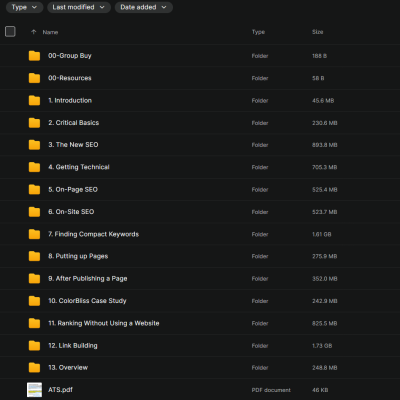Select the 13. Overview folder name

[68, 367]
